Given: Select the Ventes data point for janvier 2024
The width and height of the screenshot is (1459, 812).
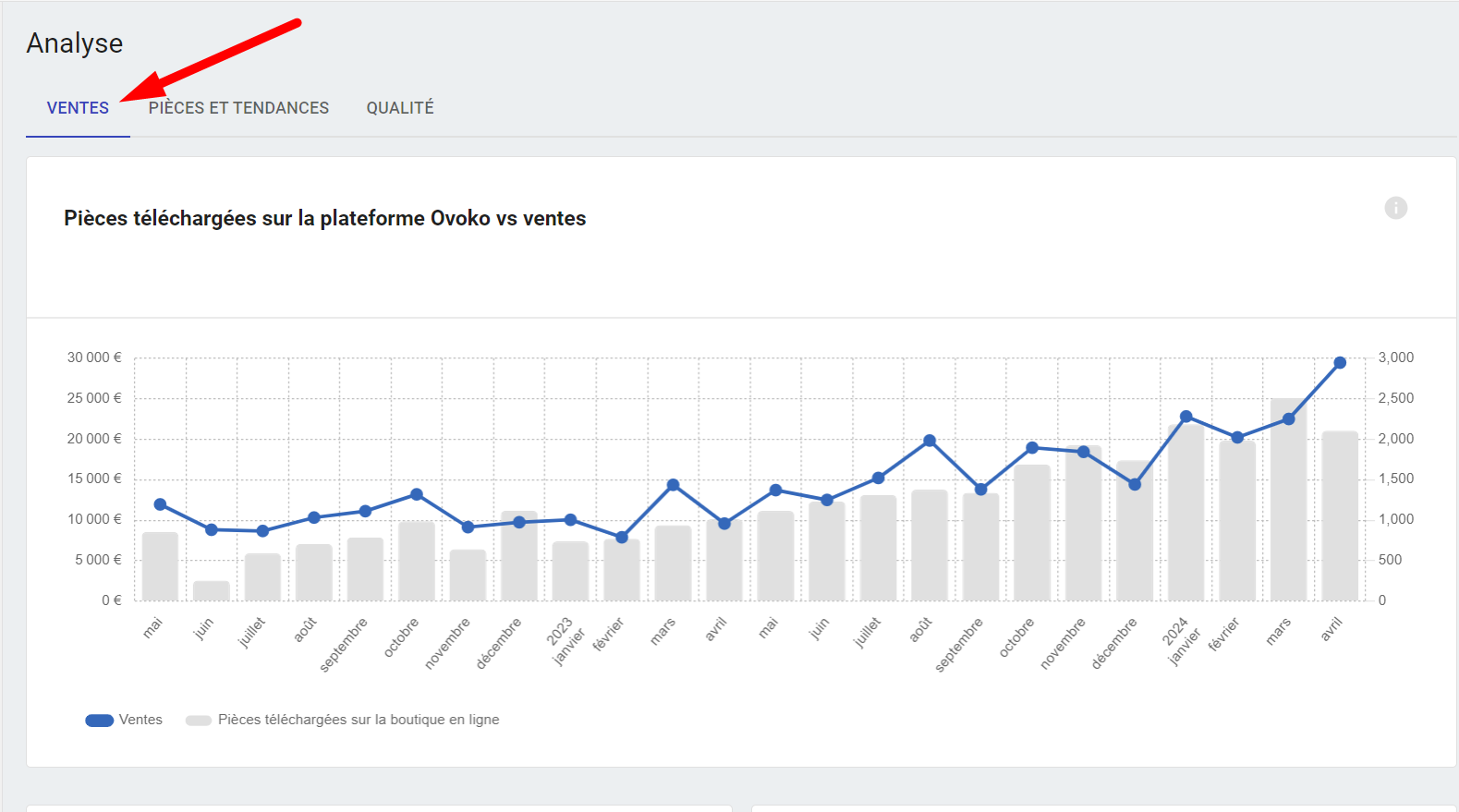Looking at the screenshot, I should (x=1186, y=417).
